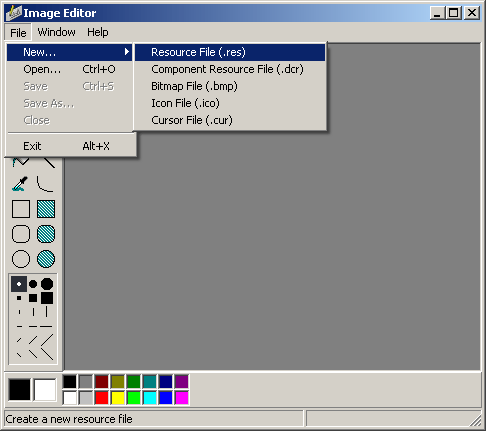This screenshot has width=486, height=431.
Task: Choose the longest vertical line brush
Action: [46, 312]
